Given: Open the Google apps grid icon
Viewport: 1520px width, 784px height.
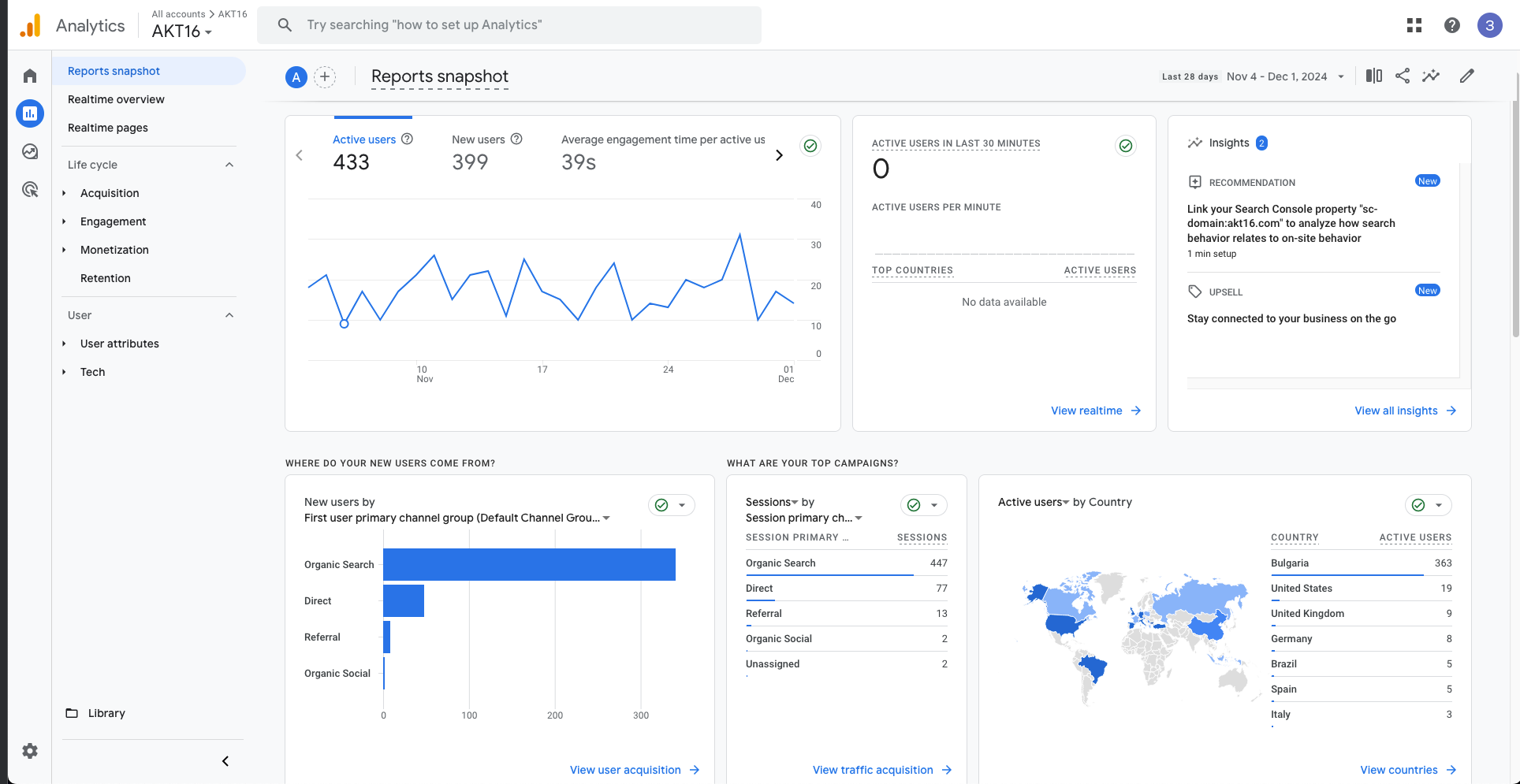Looking at the screenshot, I should tap(1414, 25).
